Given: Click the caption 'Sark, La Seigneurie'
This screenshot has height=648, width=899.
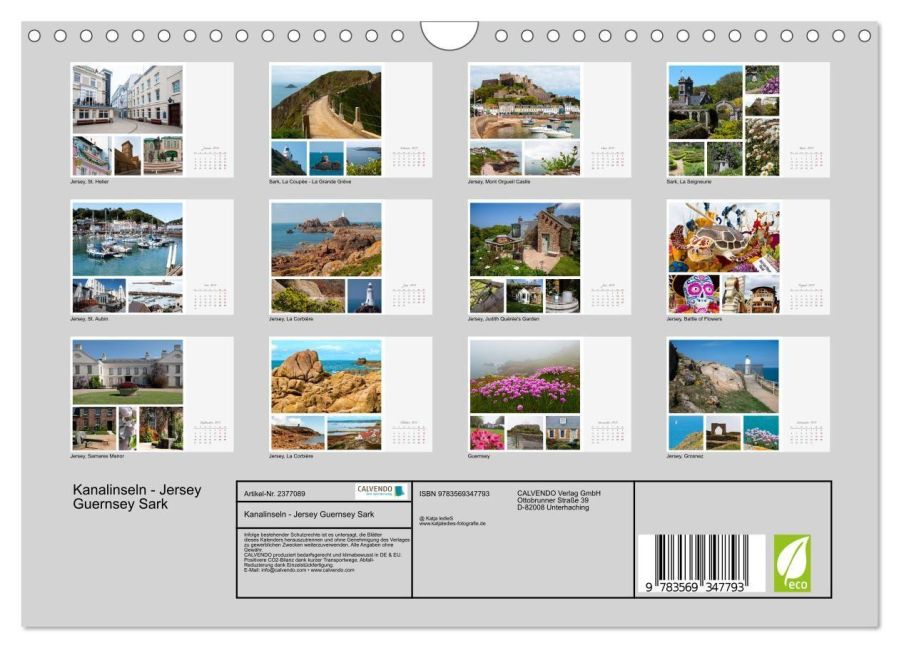Looking at the screenshot, I should pyautogui.click(x=689, y=182).
